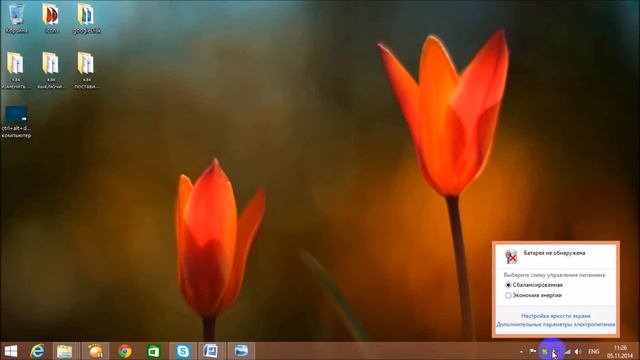
Task: Select the first folder in second desktop row
Action: [x=16, y=70]
